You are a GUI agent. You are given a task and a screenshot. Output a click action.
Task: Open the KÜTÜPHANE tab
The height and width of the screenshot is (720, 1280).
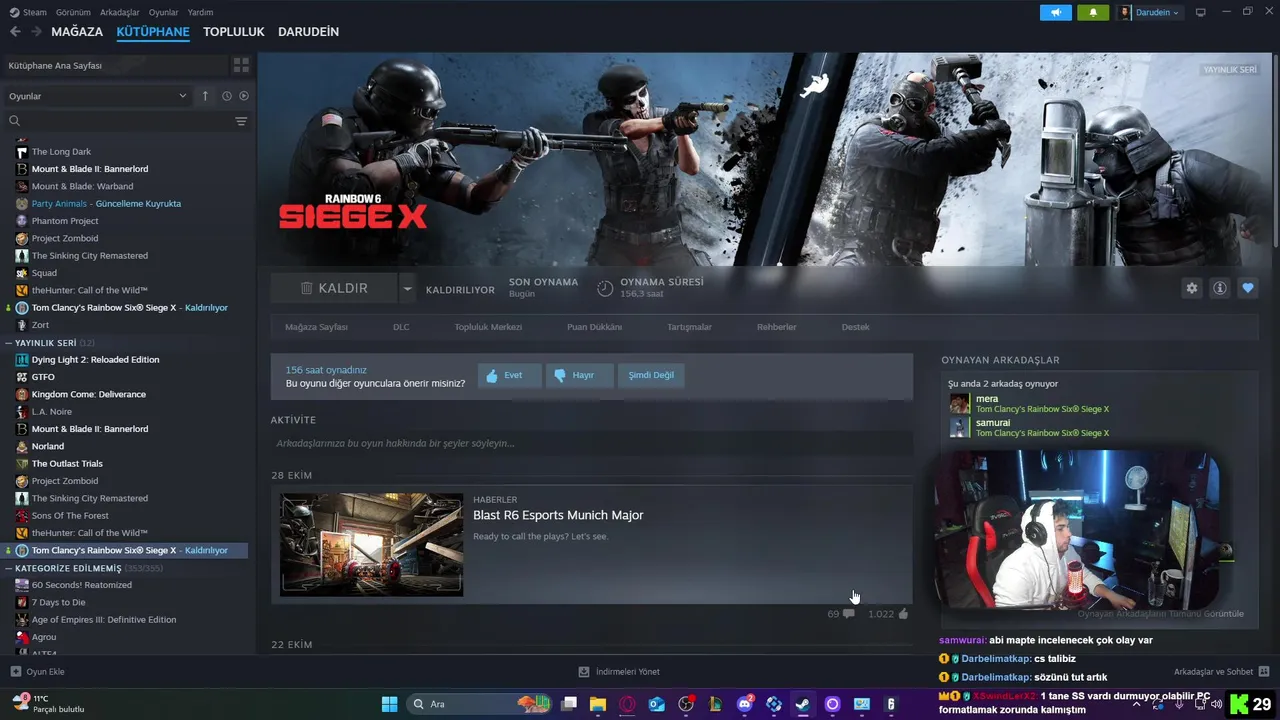tap(153, 32)
